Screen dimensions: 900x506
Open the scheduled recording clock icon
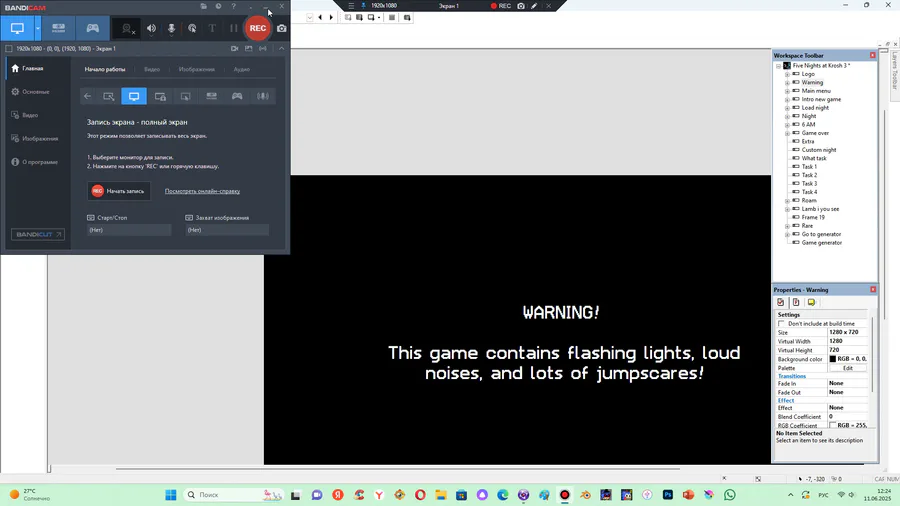click(218, 6)
